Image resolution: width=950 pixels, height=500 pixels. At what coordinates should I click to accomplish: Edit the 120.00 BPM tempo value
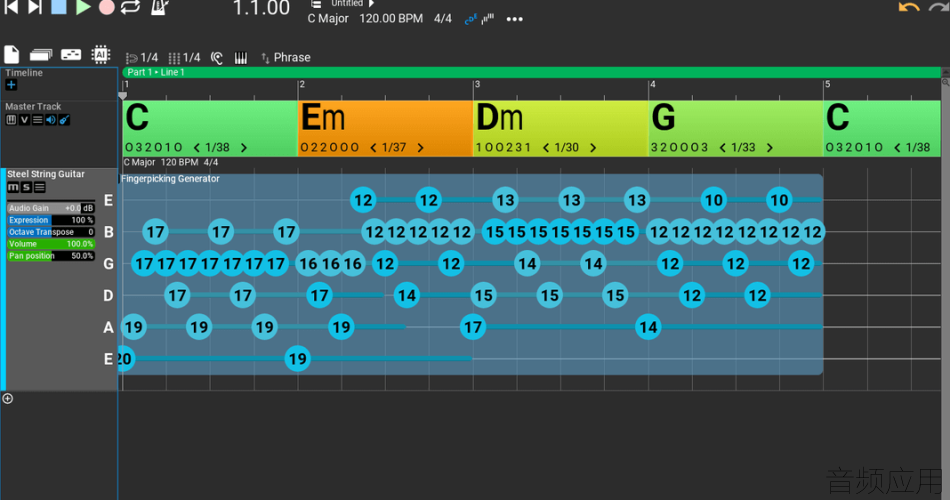391,19
